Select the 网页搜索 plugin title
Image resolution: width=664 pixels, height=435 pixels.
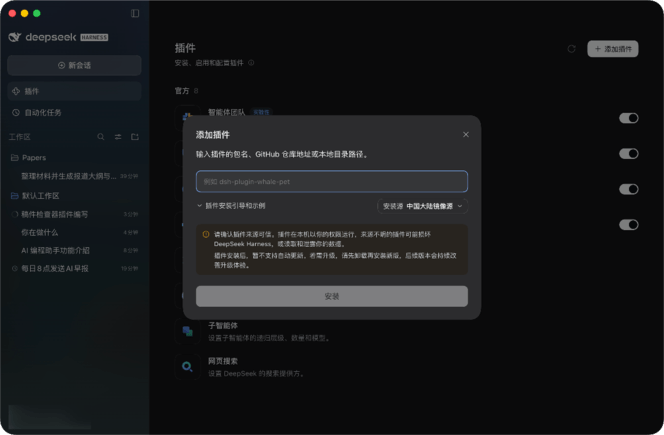(x=223, y=361)
